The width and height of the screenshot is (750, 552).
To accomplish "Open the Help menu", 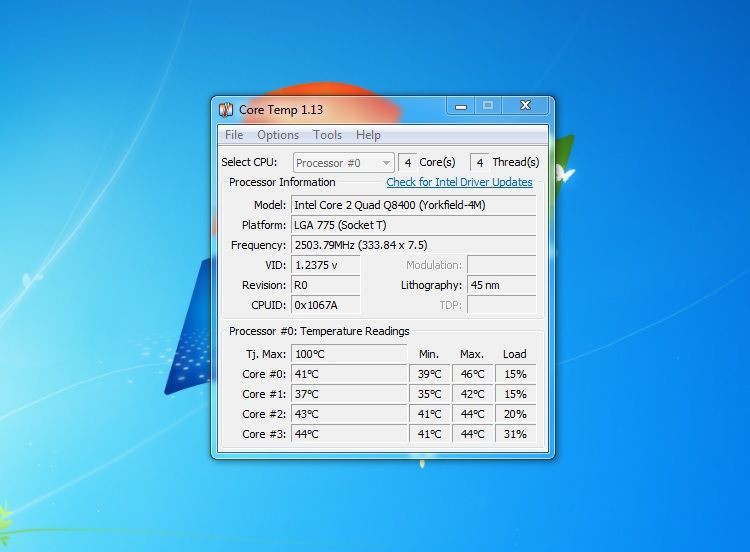I will [x=368, y=135].
